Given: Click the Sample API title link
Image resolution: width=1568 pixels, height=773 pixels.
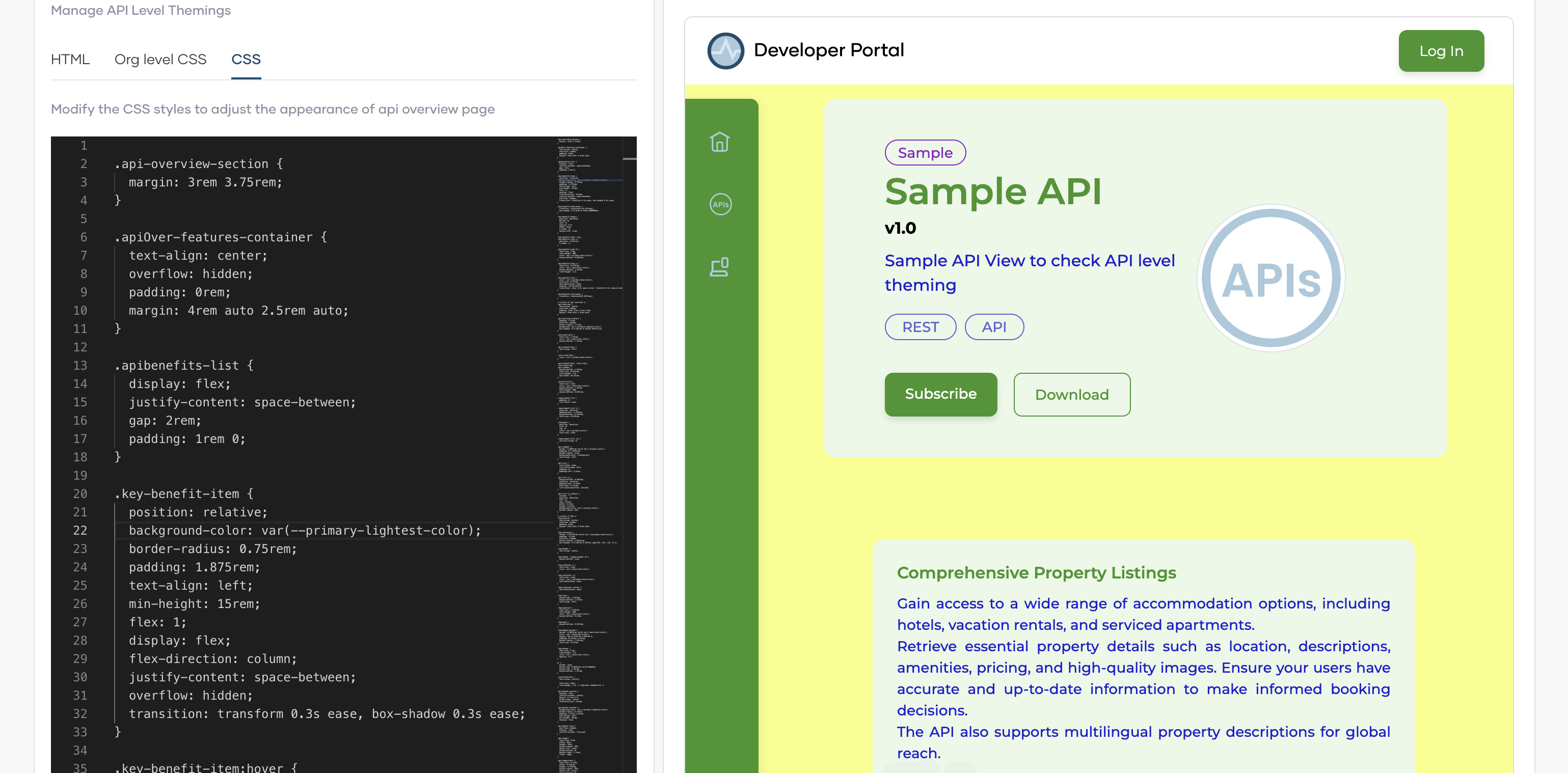Looking at the screenshot, I should pos(993,192).
